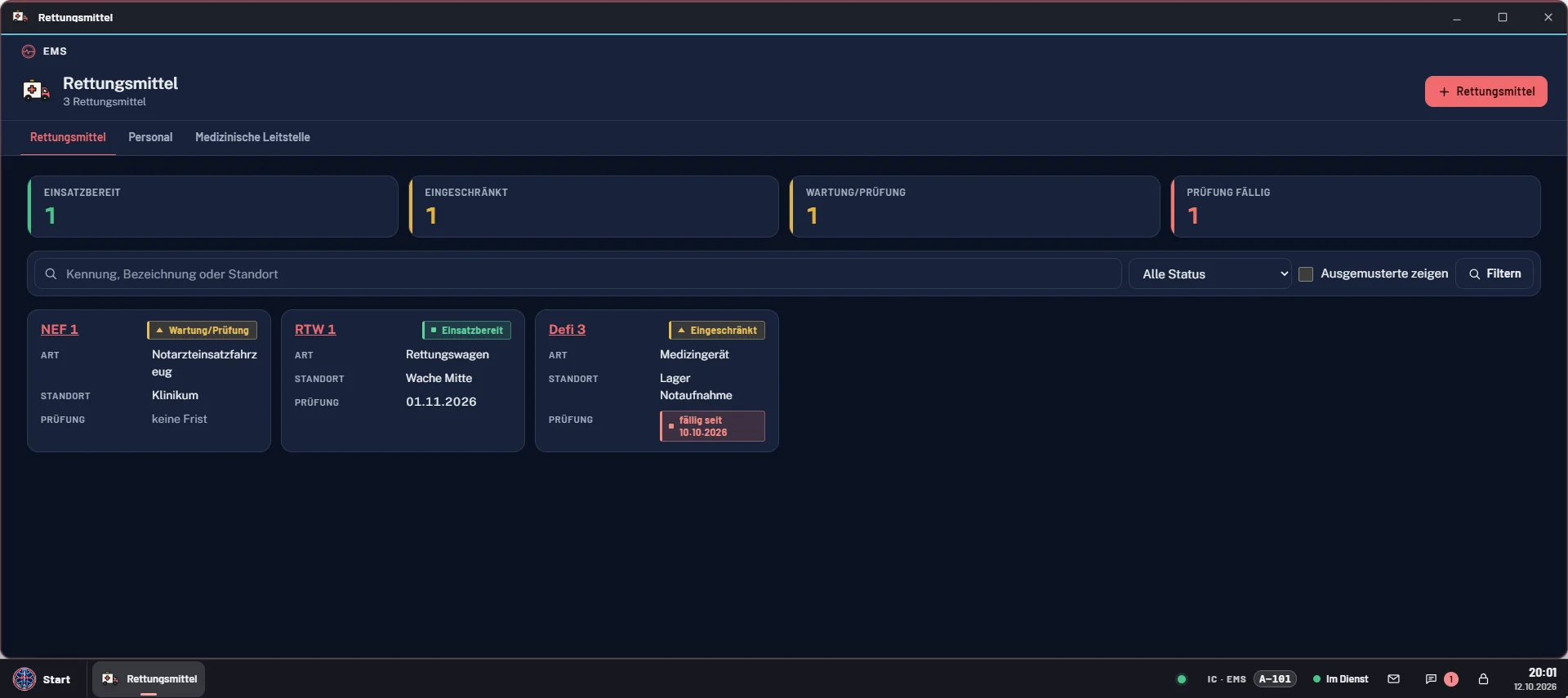This screenshot has width=1568, height=698.
Task: Open the NEF 1 link
Action: tap(60, 330)
